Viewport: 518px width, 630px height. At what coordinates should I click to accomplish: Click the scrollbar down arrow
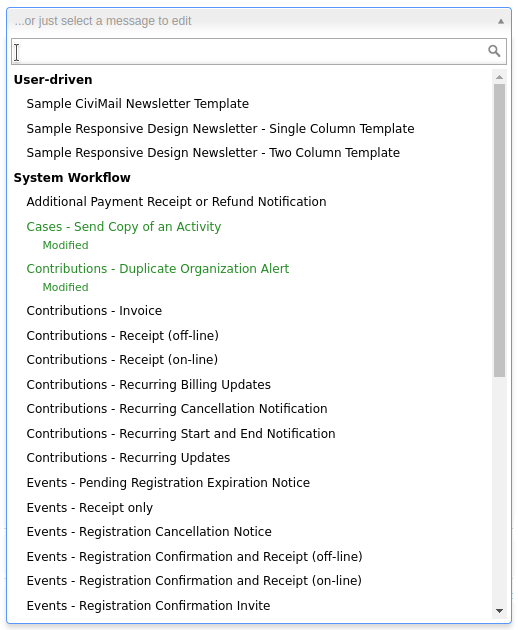click(x=500, y=611)
